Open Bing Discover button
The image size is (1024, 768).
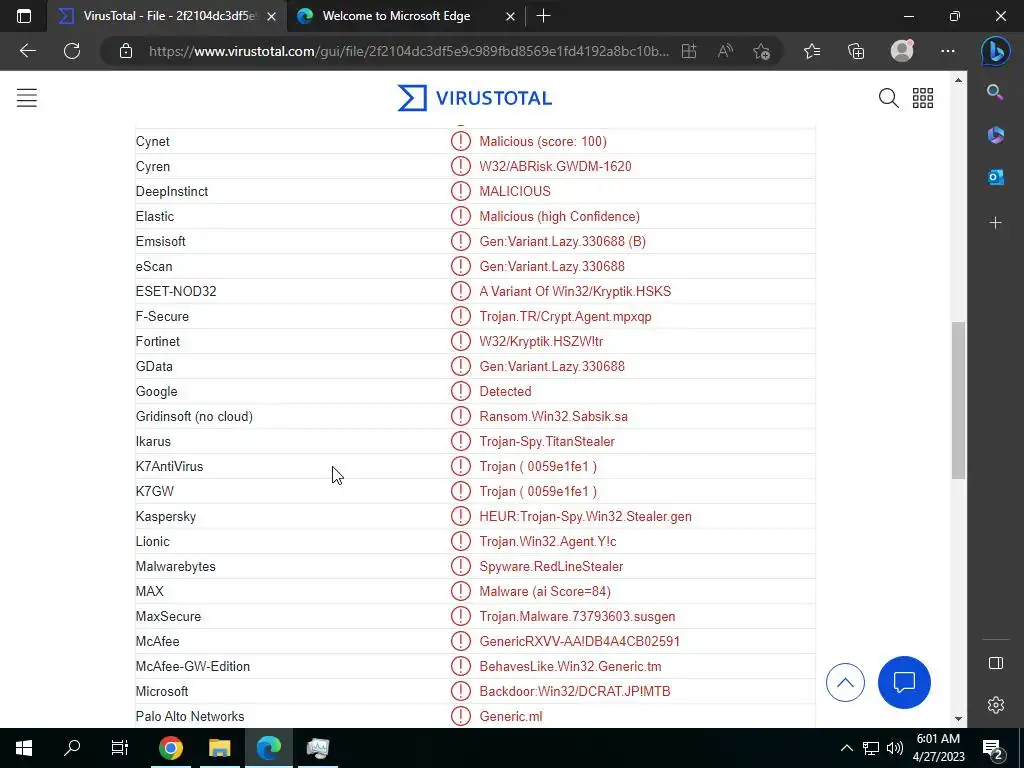pyautogui.click(x=995, y=51)
